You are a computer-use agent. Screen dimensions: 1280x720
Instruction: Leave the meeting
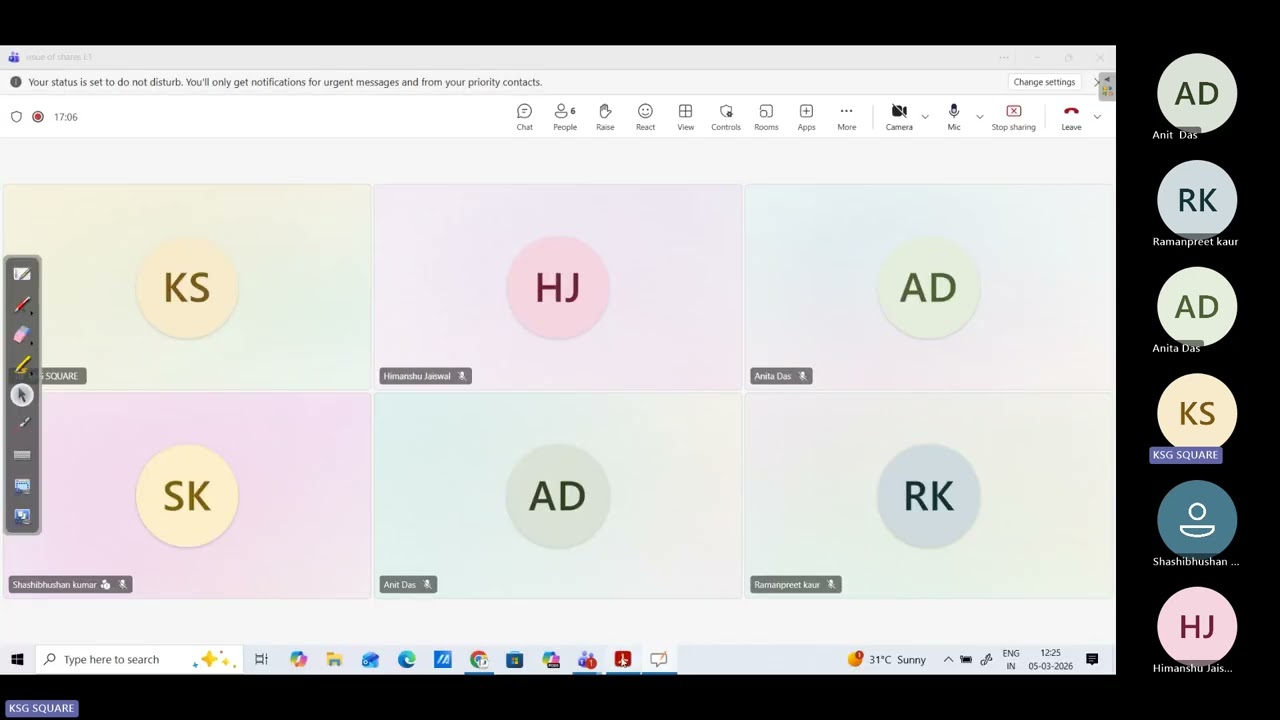1071,117
